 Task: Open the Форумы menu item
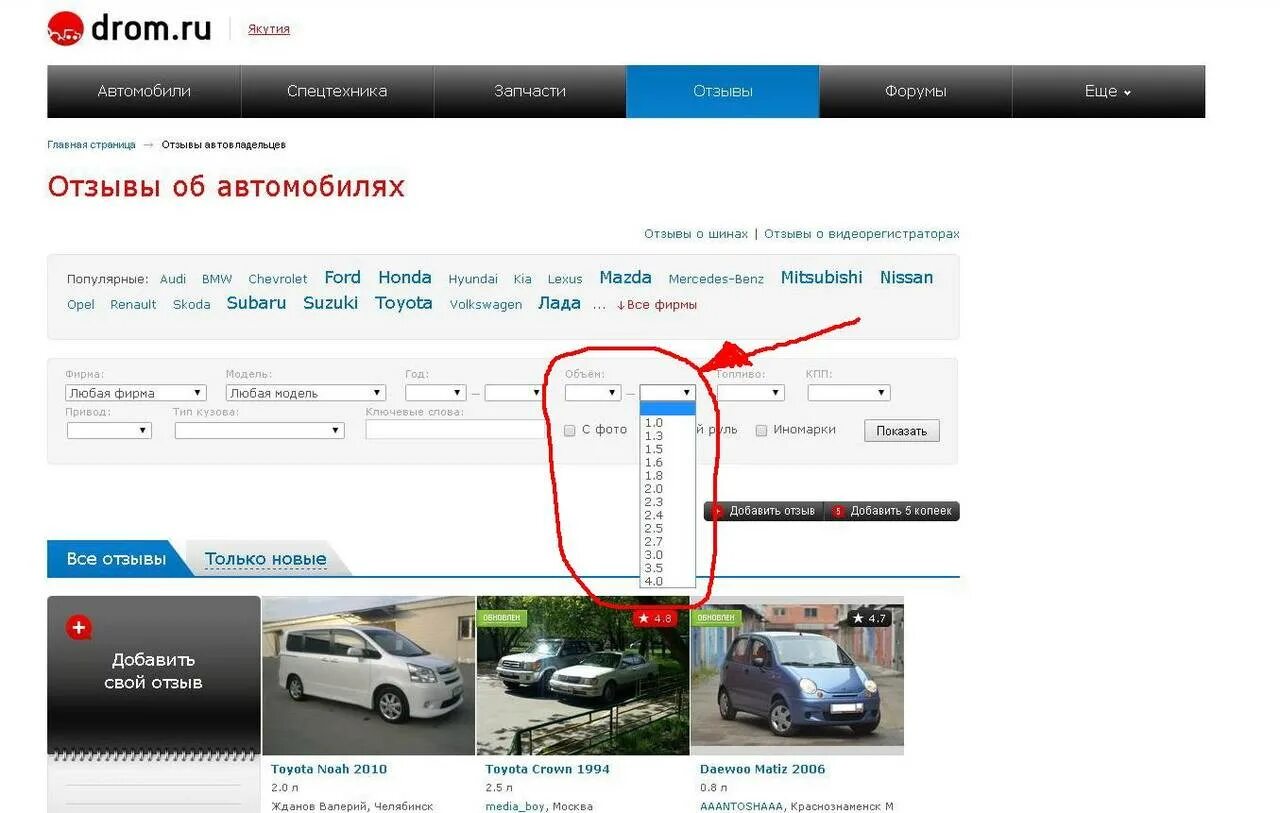point(915,91)
